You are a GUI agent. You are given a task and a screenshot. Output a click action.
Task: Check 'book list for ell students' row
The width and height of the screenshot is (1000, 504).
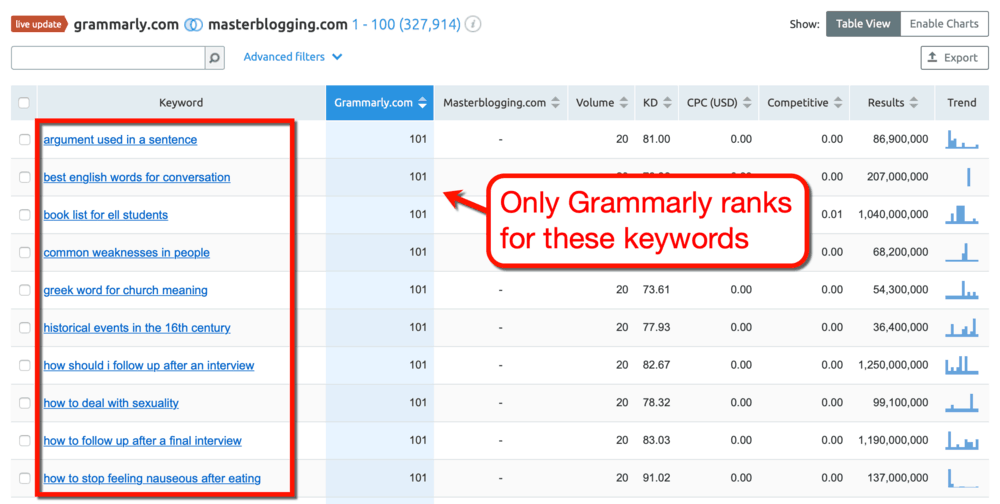tap(24, 214)
